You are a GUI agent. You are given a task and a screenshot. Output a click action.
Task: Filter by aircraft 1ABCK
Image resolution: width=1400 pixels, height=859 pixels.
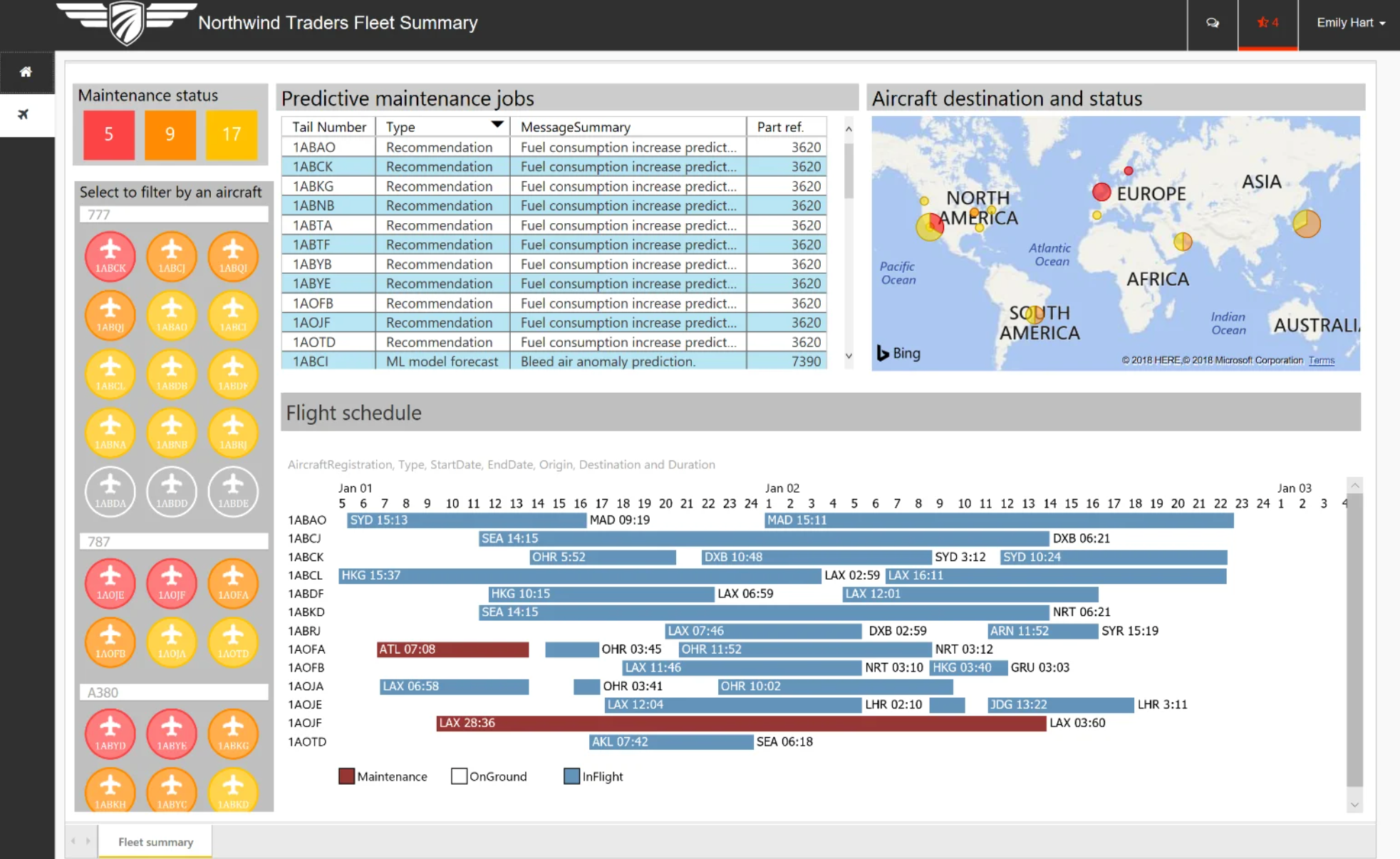110,256
